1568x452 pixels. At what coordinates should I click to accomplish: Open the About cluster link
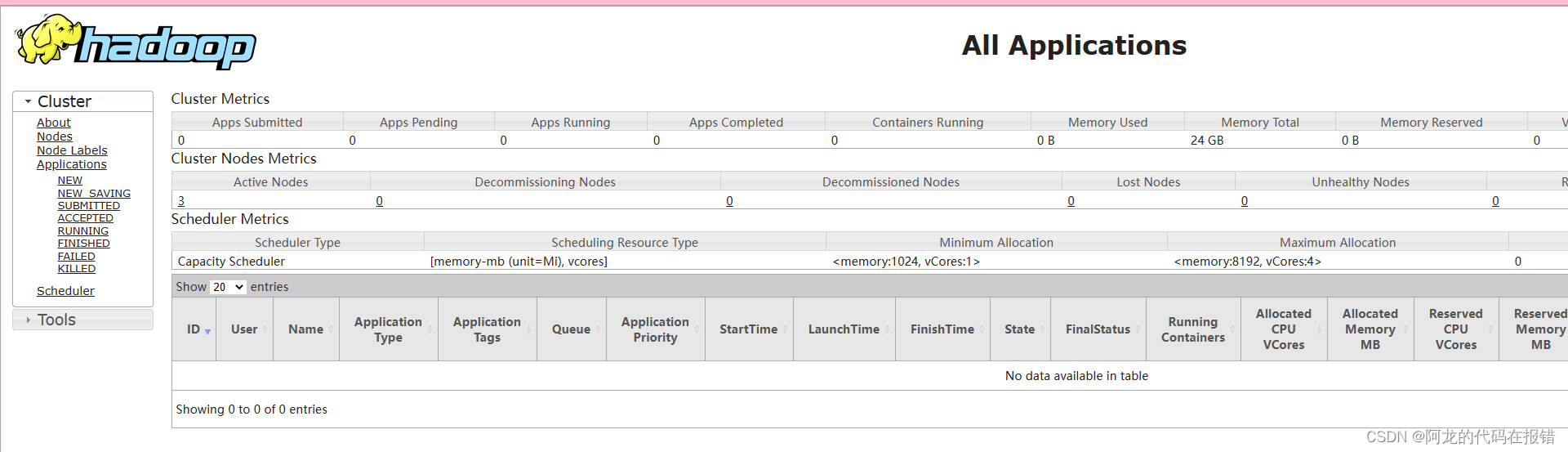pyautogui.click(x=54, y=123)
